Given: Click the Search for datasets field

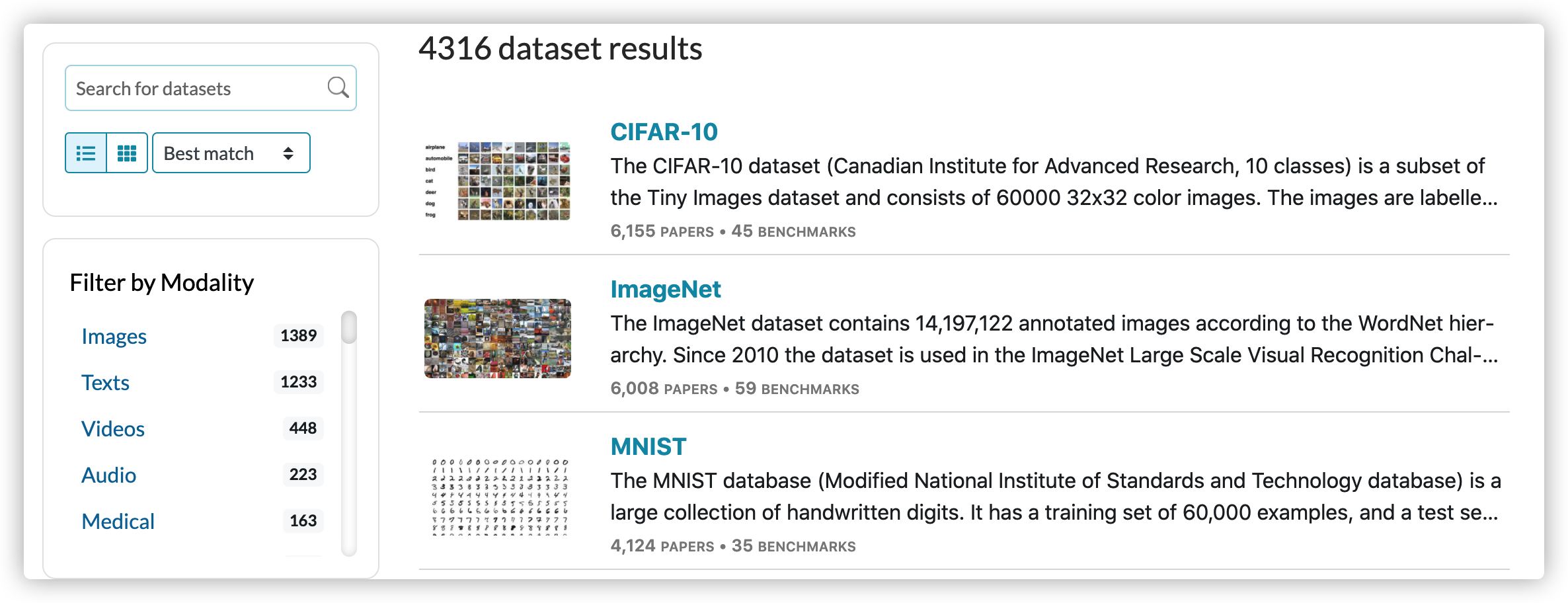Looking at the screenshot, I should coord(211,88).
